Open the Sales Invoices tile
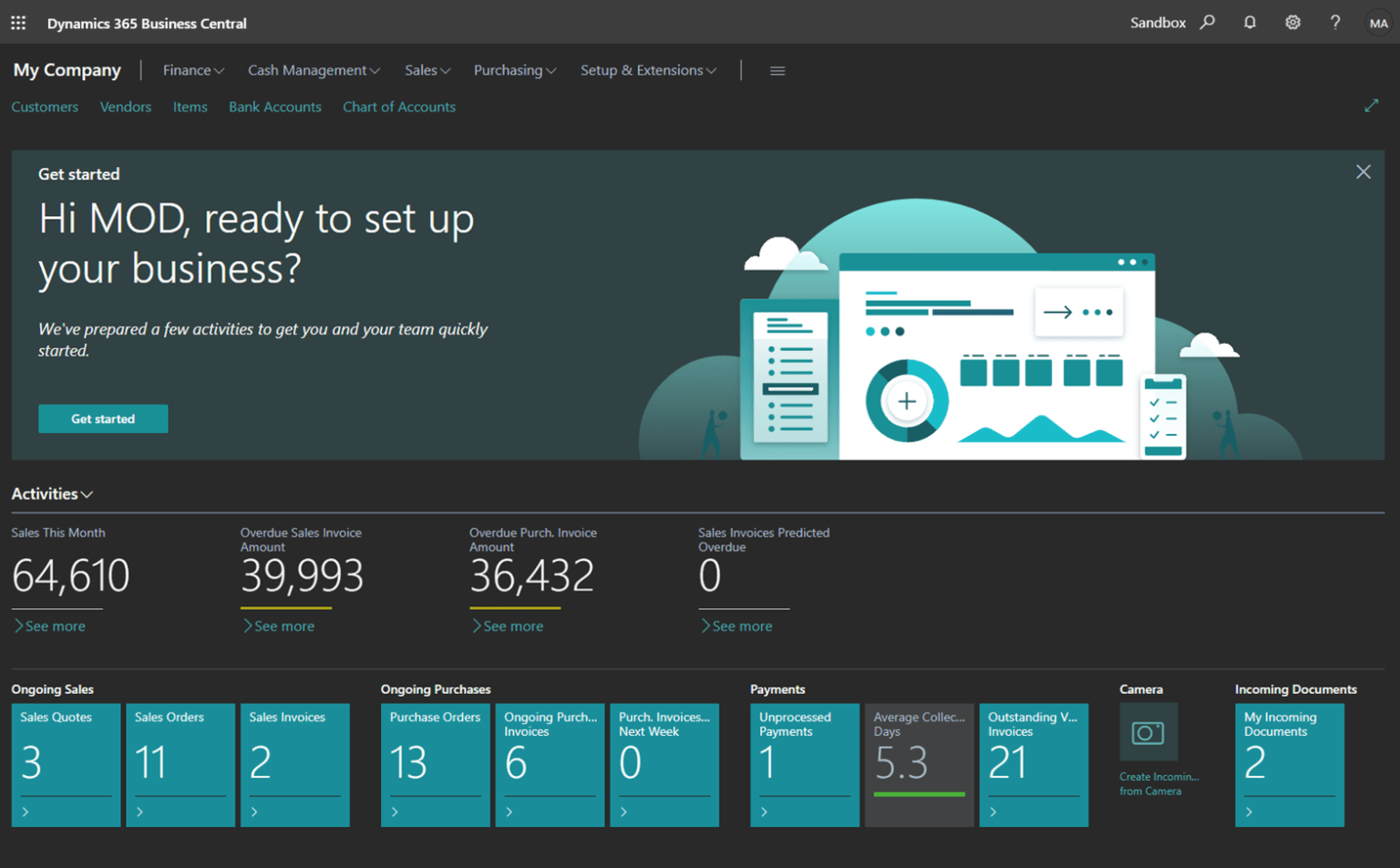The height and width of the screenshot is (868, 1400). [x=295, y=765]
